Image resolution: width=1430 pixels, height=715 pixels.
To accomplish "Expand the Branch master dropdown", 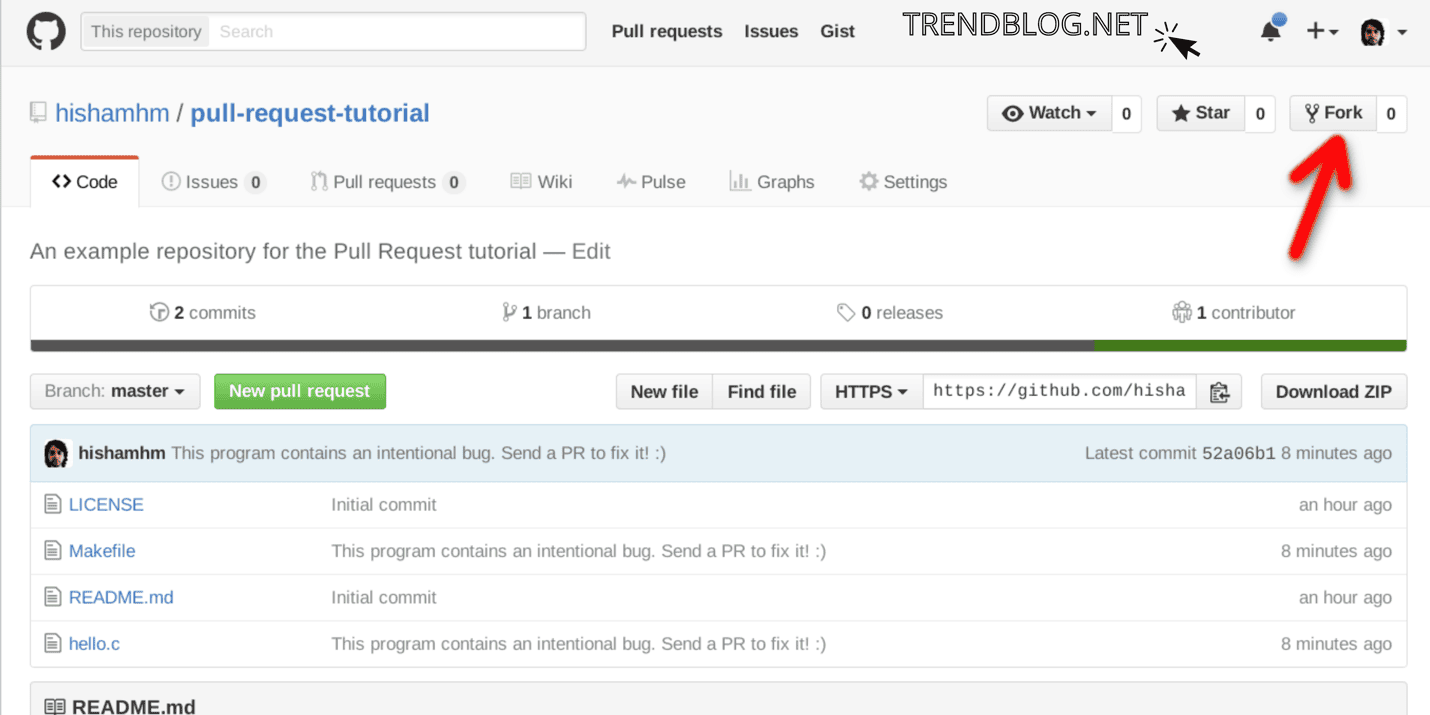I will [114, 391].
